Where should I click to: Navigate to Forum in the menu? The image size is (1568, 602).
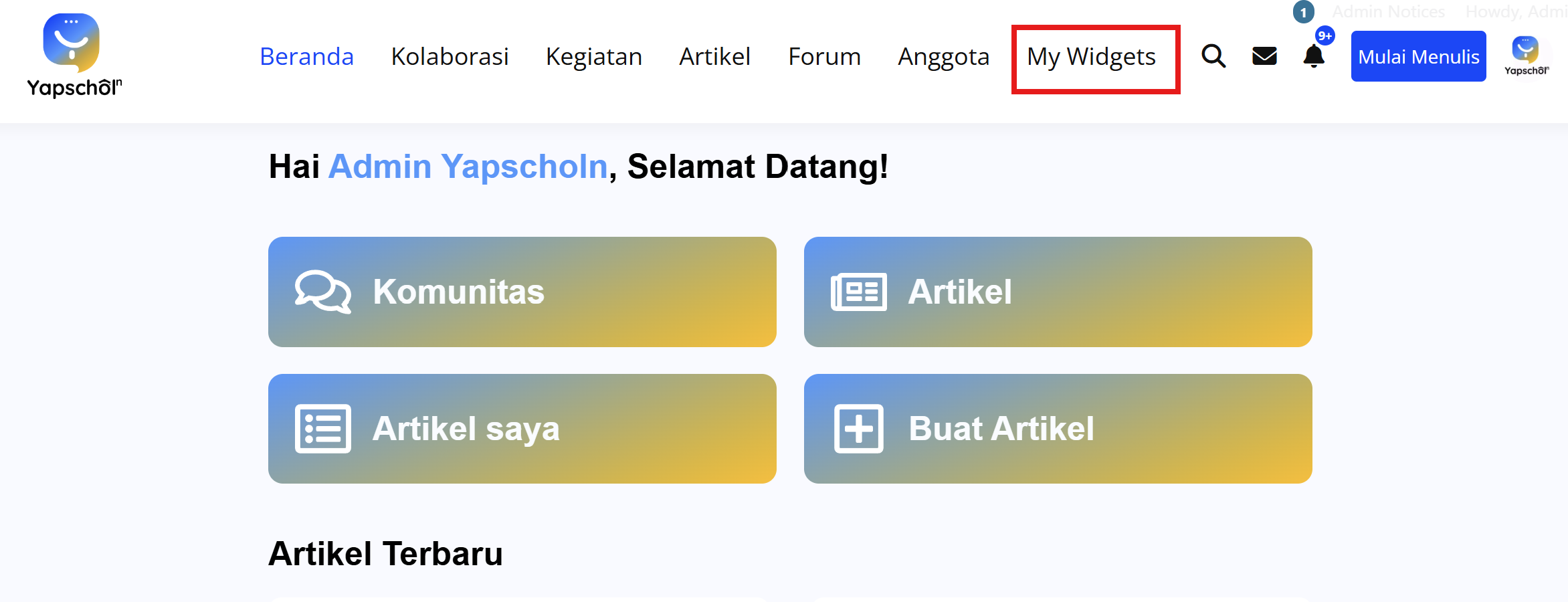click(824, 57)
